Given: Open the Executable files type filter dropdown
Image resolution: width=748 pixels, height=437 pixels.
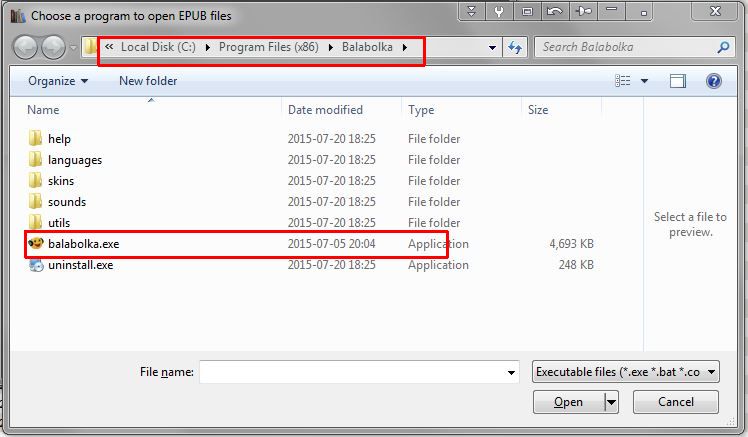Looking at the screenshot, I should click(625, 372).
